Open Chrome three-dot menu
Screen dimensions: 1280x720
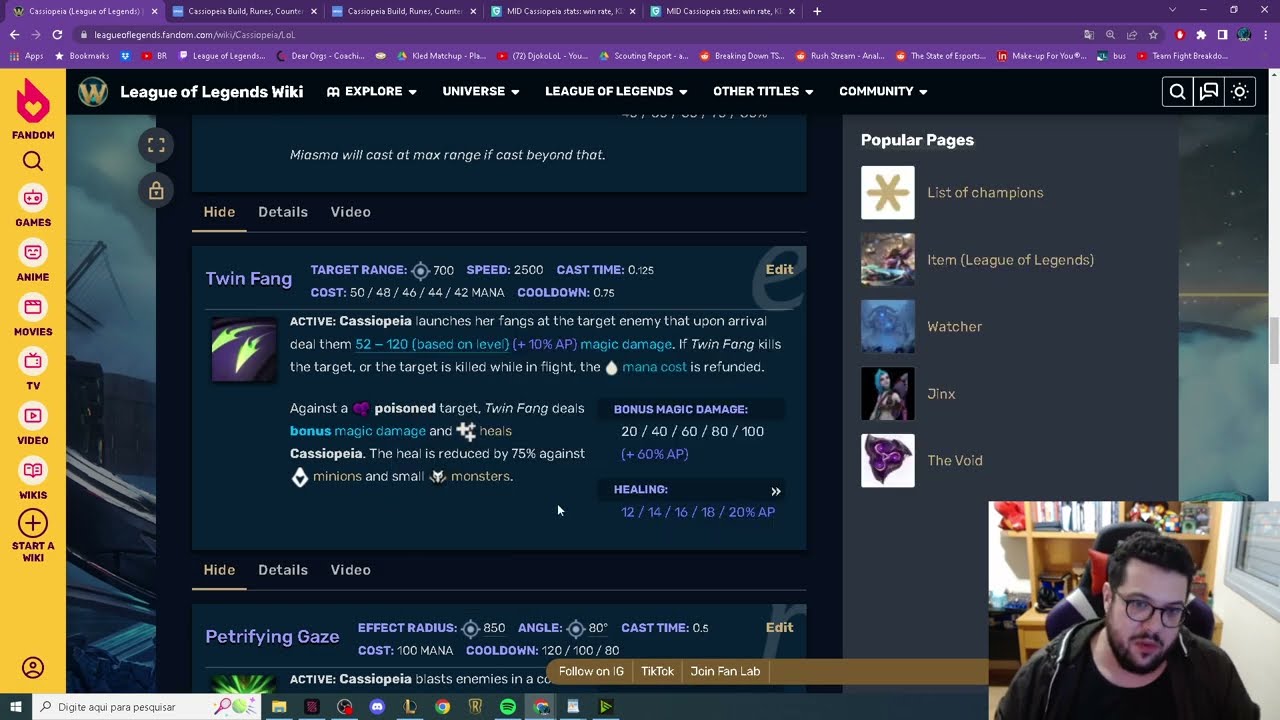coord(1265,34)
